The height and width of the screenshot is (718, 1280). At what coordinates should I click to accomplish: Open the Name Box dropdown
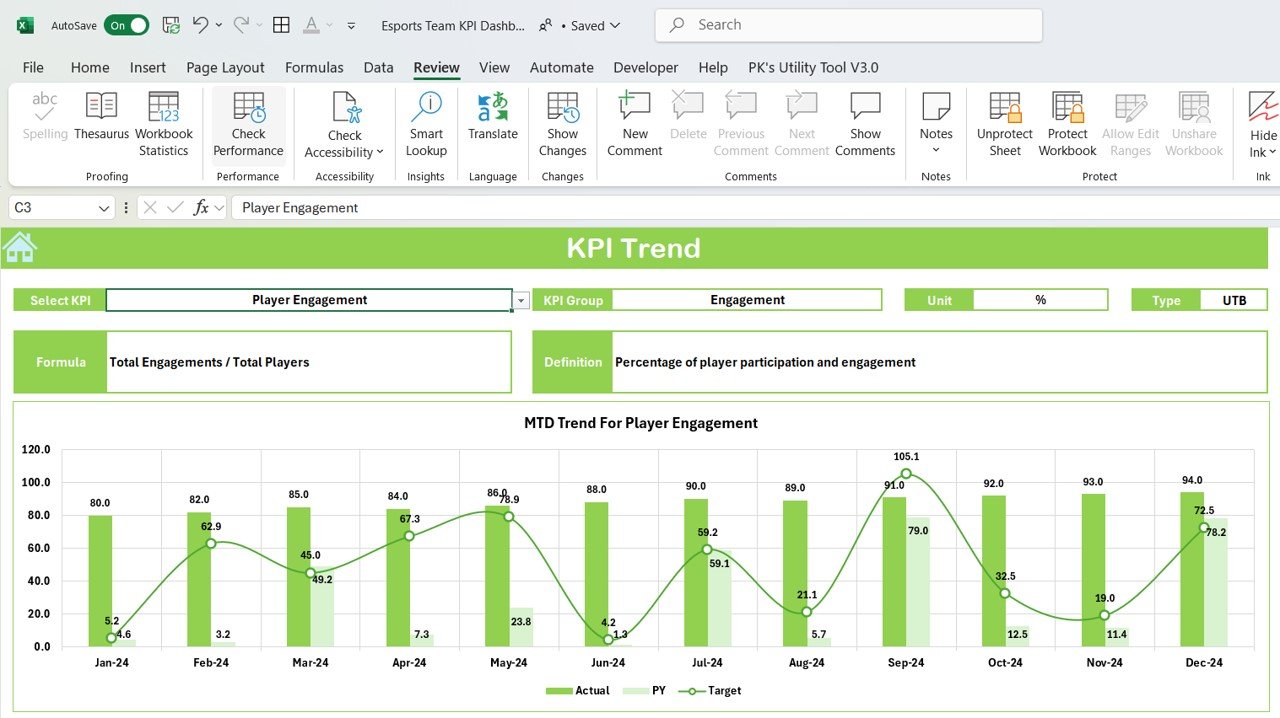click(105, 207)
